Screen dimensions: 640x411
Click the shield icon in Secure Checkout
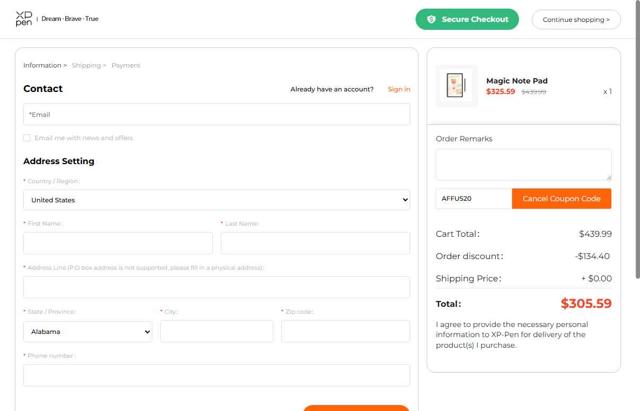click(431, 19)
